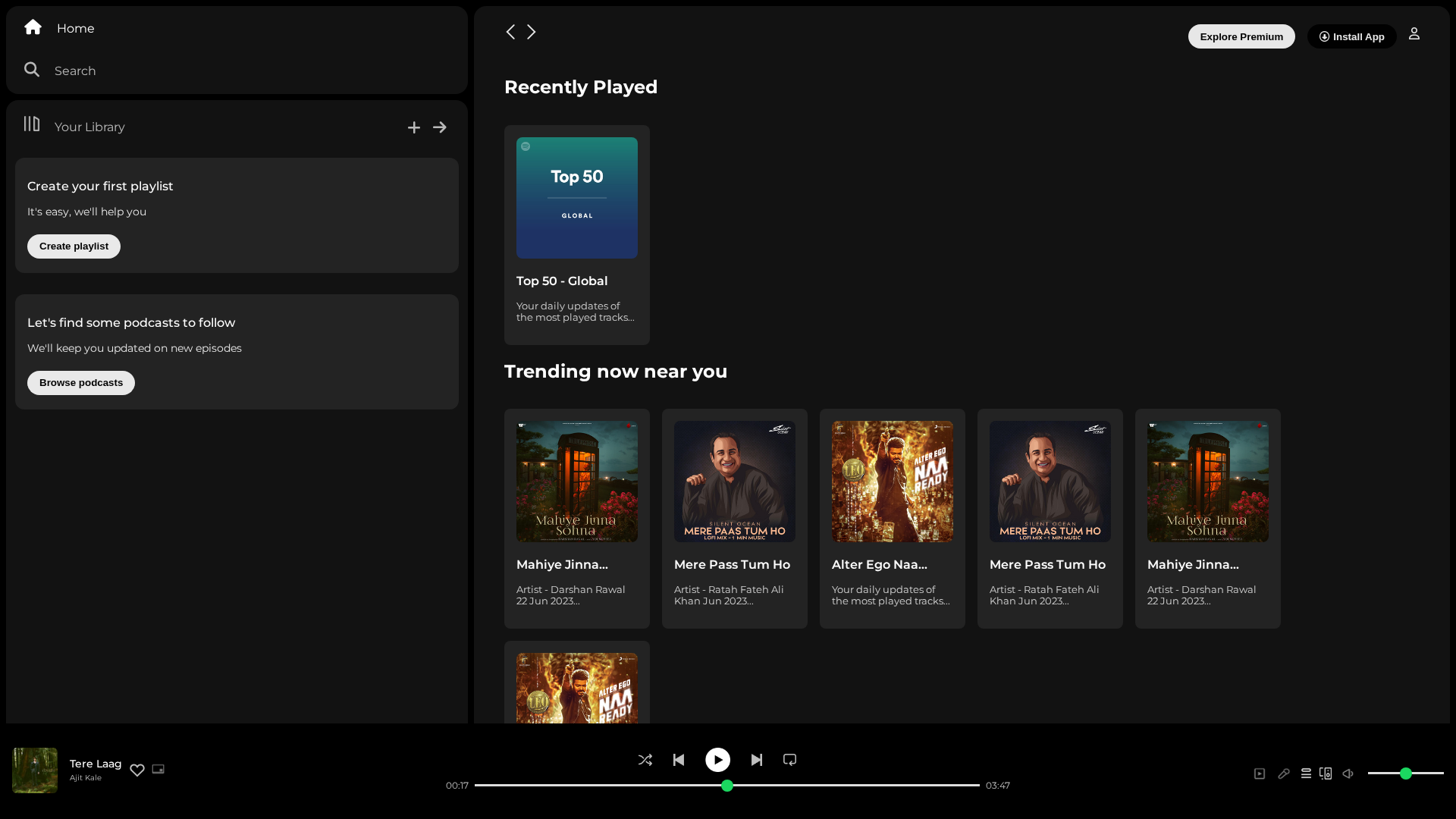Open first Mere Pass Tum Ho cover
This screenshot has width=1456, height=819.
tap(735, 482)
